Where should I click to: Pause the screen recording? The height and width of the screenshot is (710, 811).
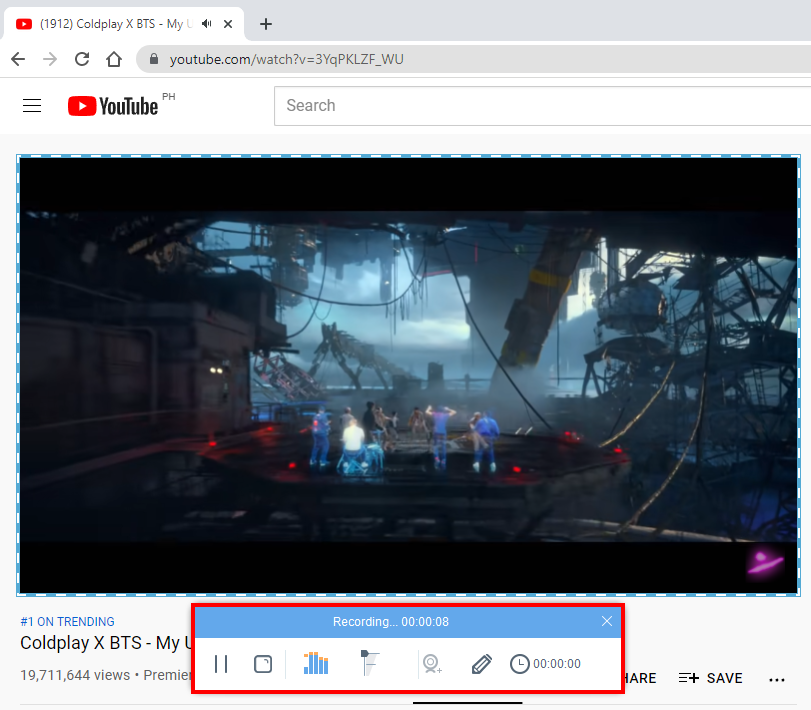pyautogui.click(x=221, y=664)
